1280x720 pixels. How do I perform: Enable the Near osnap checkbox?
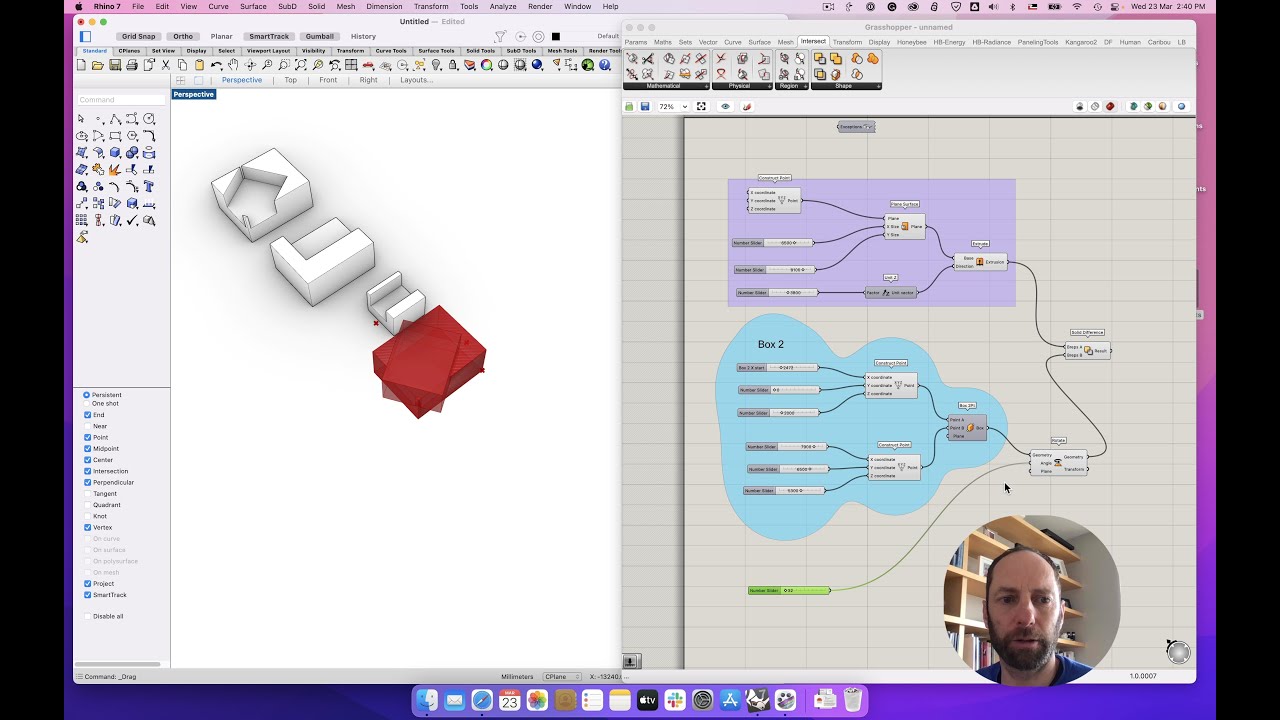87,426
